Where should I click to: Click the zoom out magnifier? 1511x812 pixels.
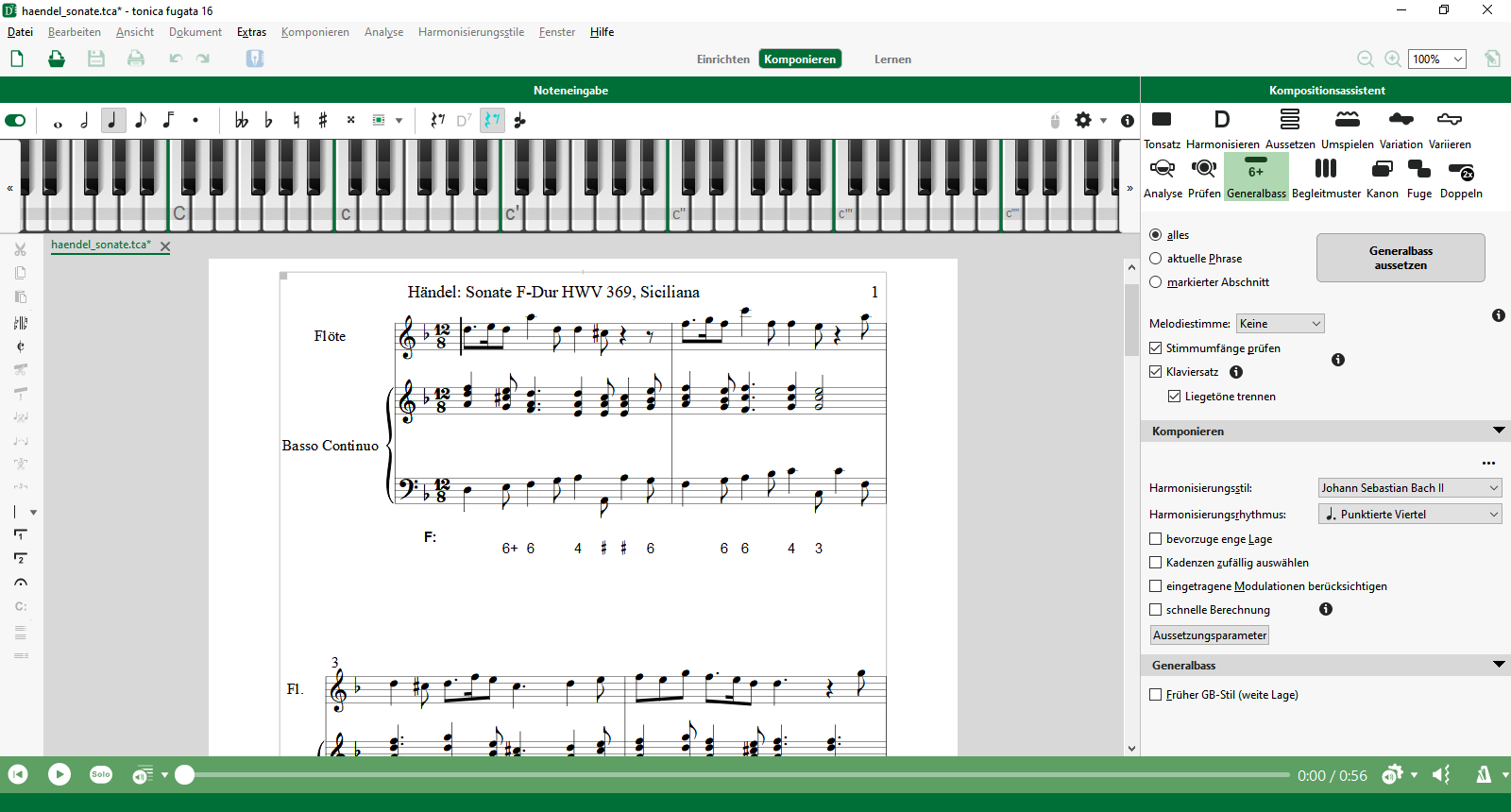[x=1366, y=59]
